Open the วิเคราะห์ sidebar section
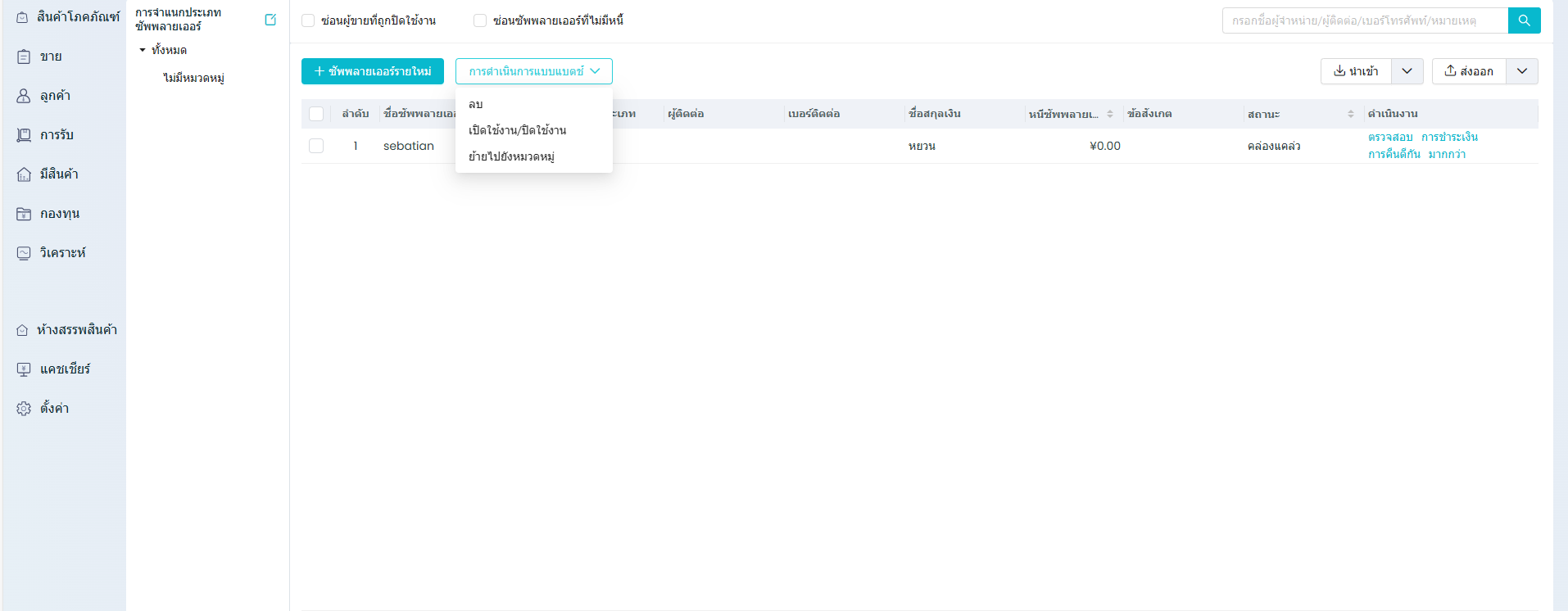Image resolution: width=1568 pixels, height=611 pixels. tap(62, 253)
